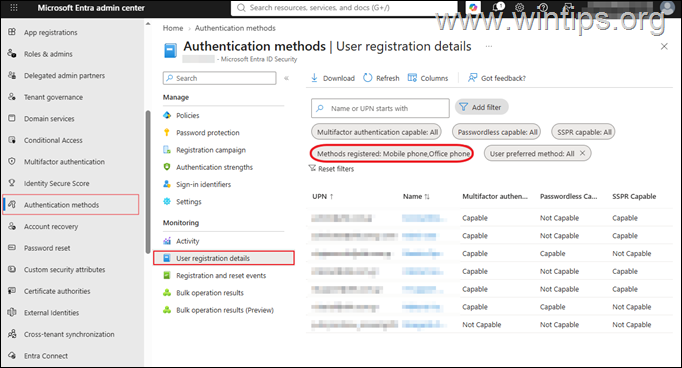Click the Name or UPN starts with field
Viewport: 682px width, 368px height.
380,108
